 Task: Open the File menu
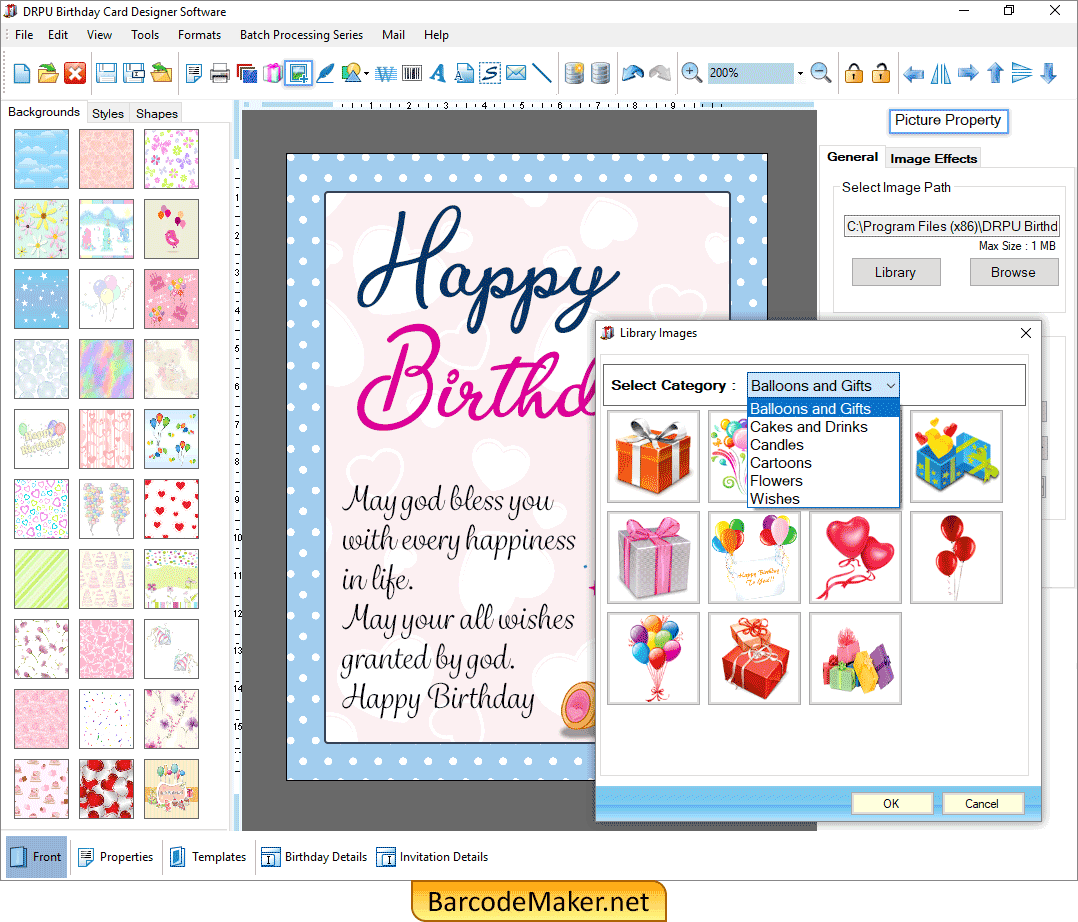point(24,34)
